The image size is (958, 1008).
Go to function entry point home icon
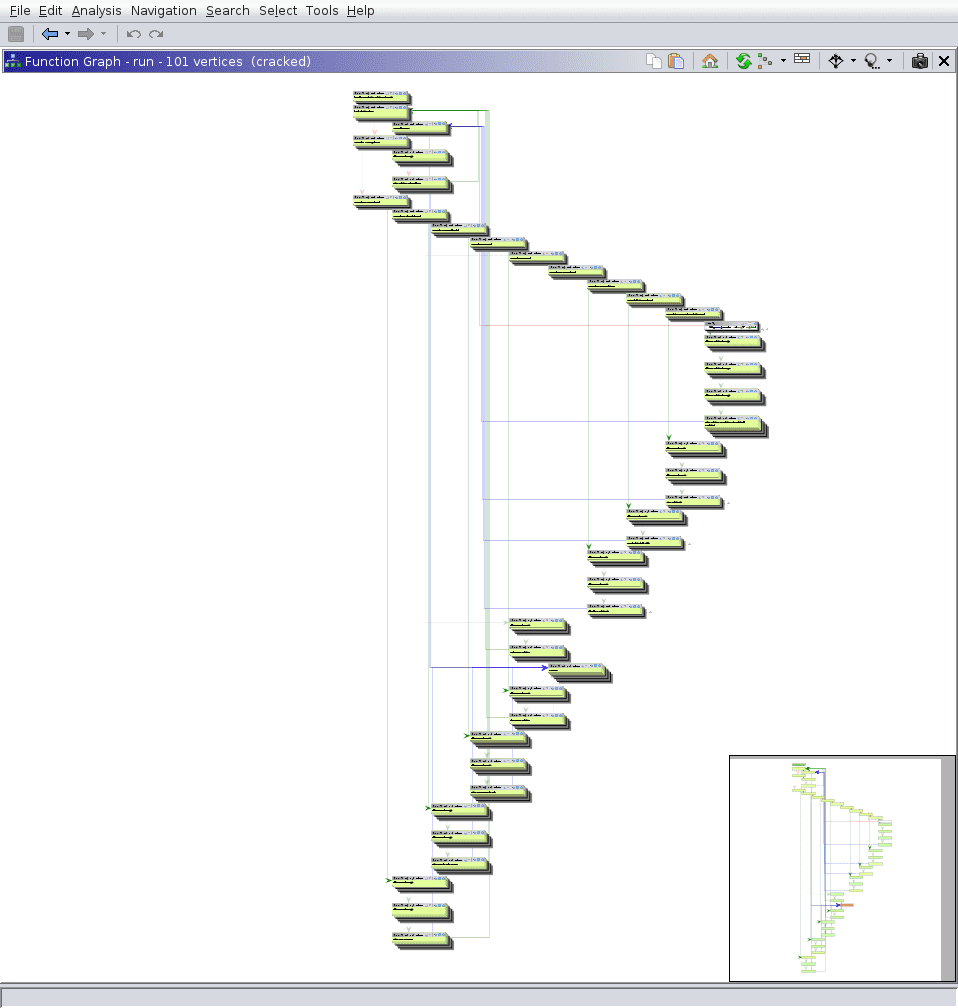point(710,61)
